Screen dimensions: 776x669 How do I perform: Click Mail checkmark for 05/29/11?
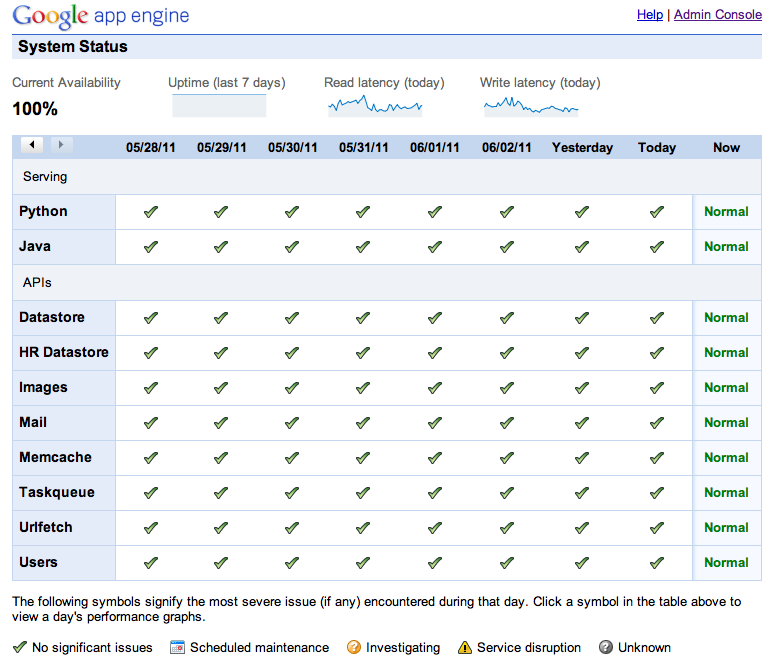tap(221, 423)
